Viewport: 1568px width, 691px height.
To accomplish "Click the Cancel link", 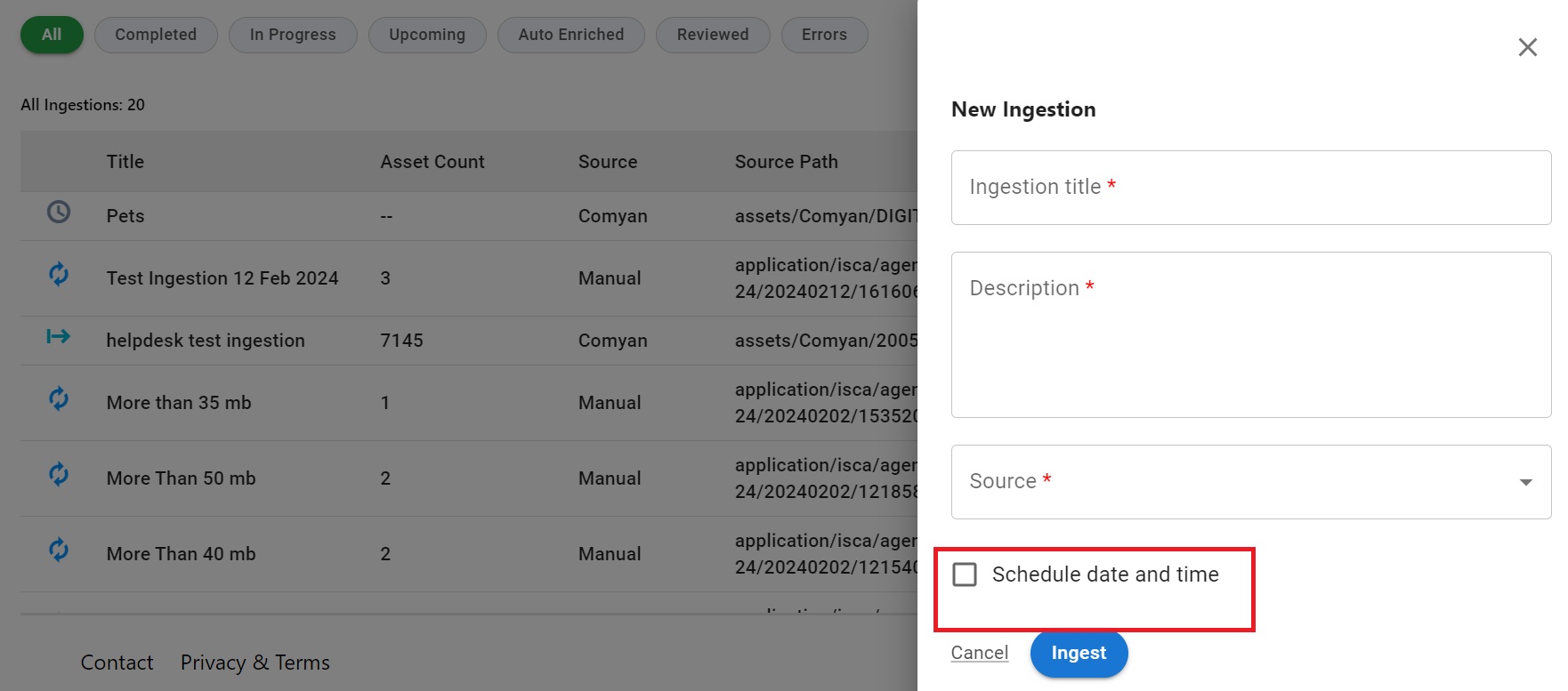I will 979,653.
